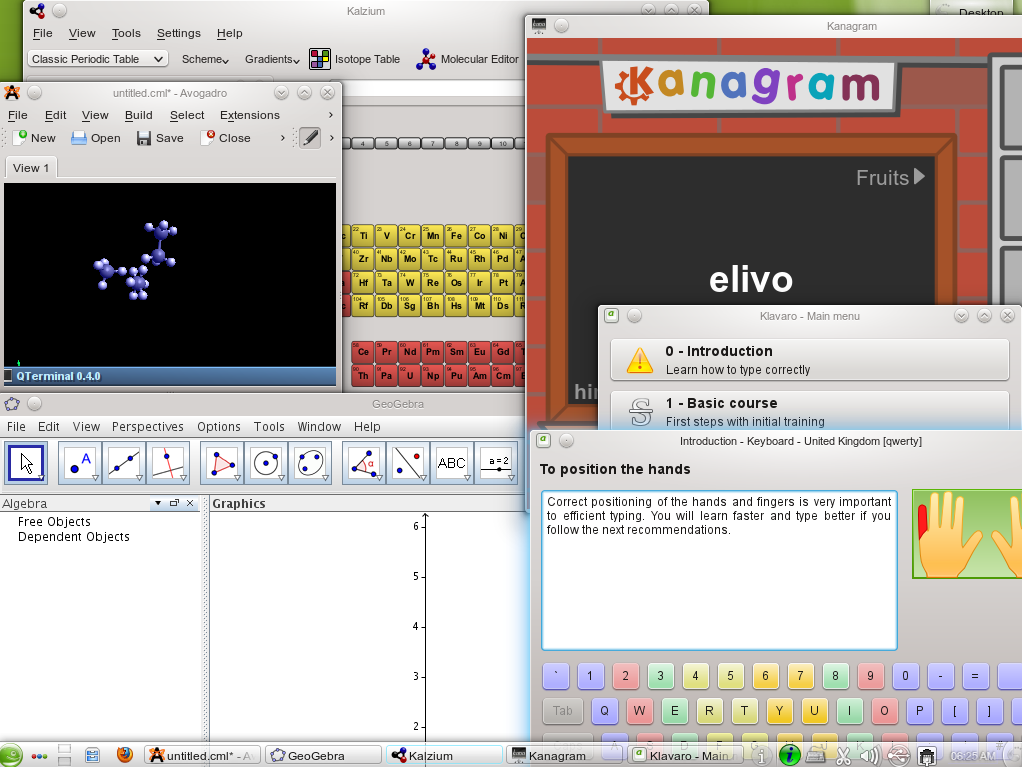1022x767 pixels.
Task: Select the Move arrow tool in GeoGebra
Action: pos(26,463)
